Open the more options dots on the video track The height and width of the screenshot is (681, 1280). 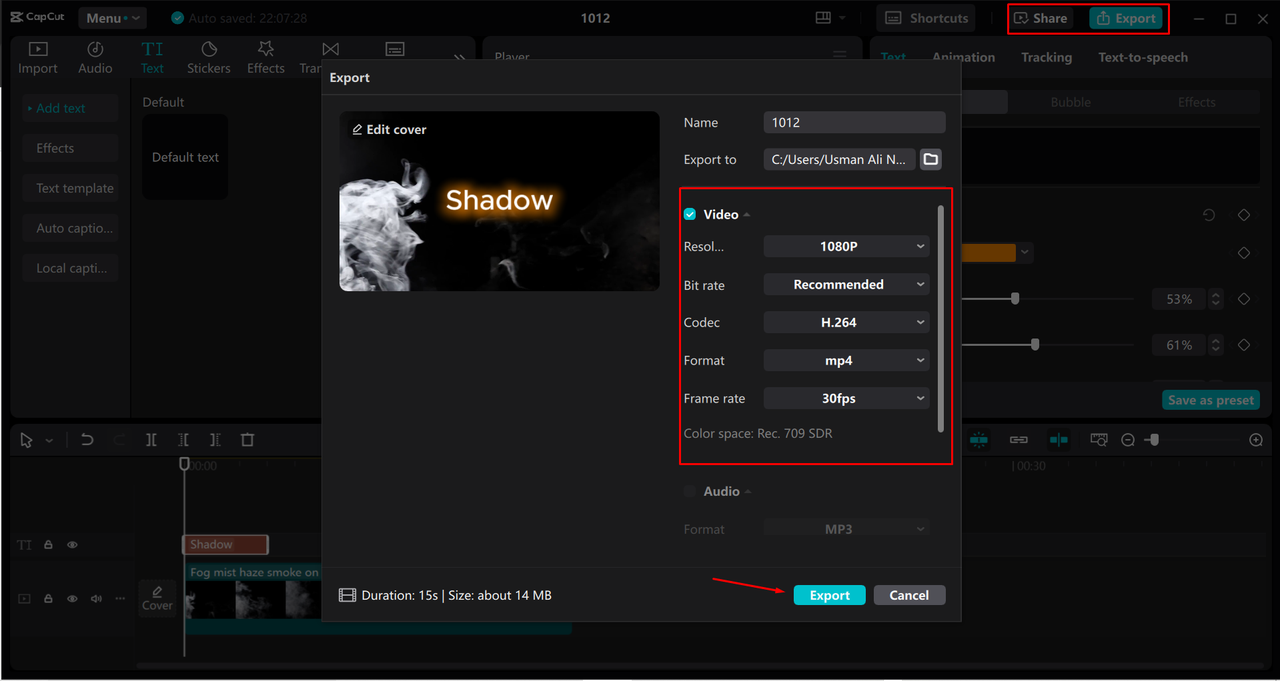[x=120, y=599]
